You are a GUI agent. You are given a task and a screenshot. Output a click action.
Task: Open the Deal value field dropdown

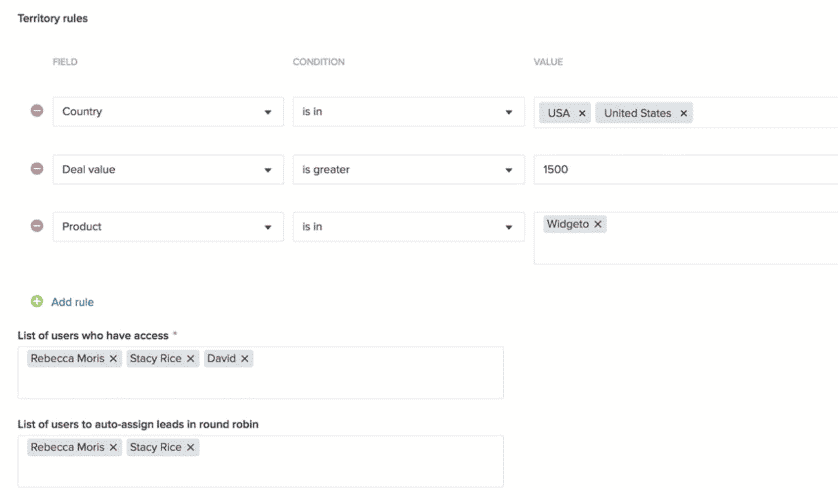[167, 170]
